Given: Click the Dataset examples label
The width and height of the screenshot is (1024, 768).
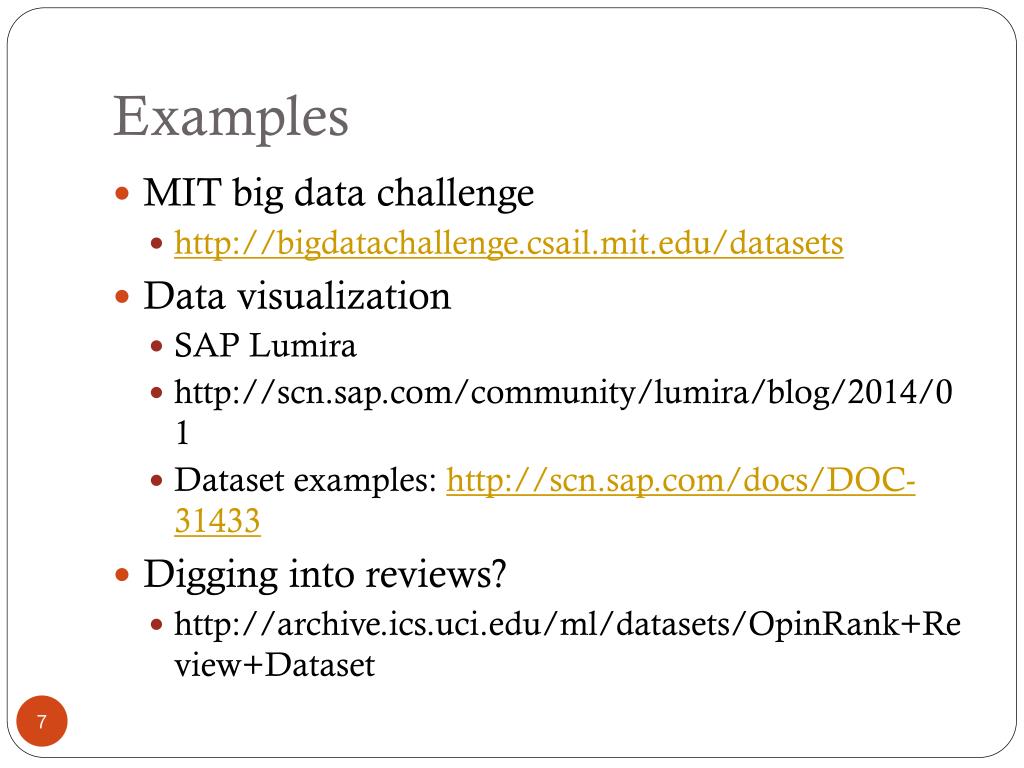Looking at the screenshot, I should point(305,481).
